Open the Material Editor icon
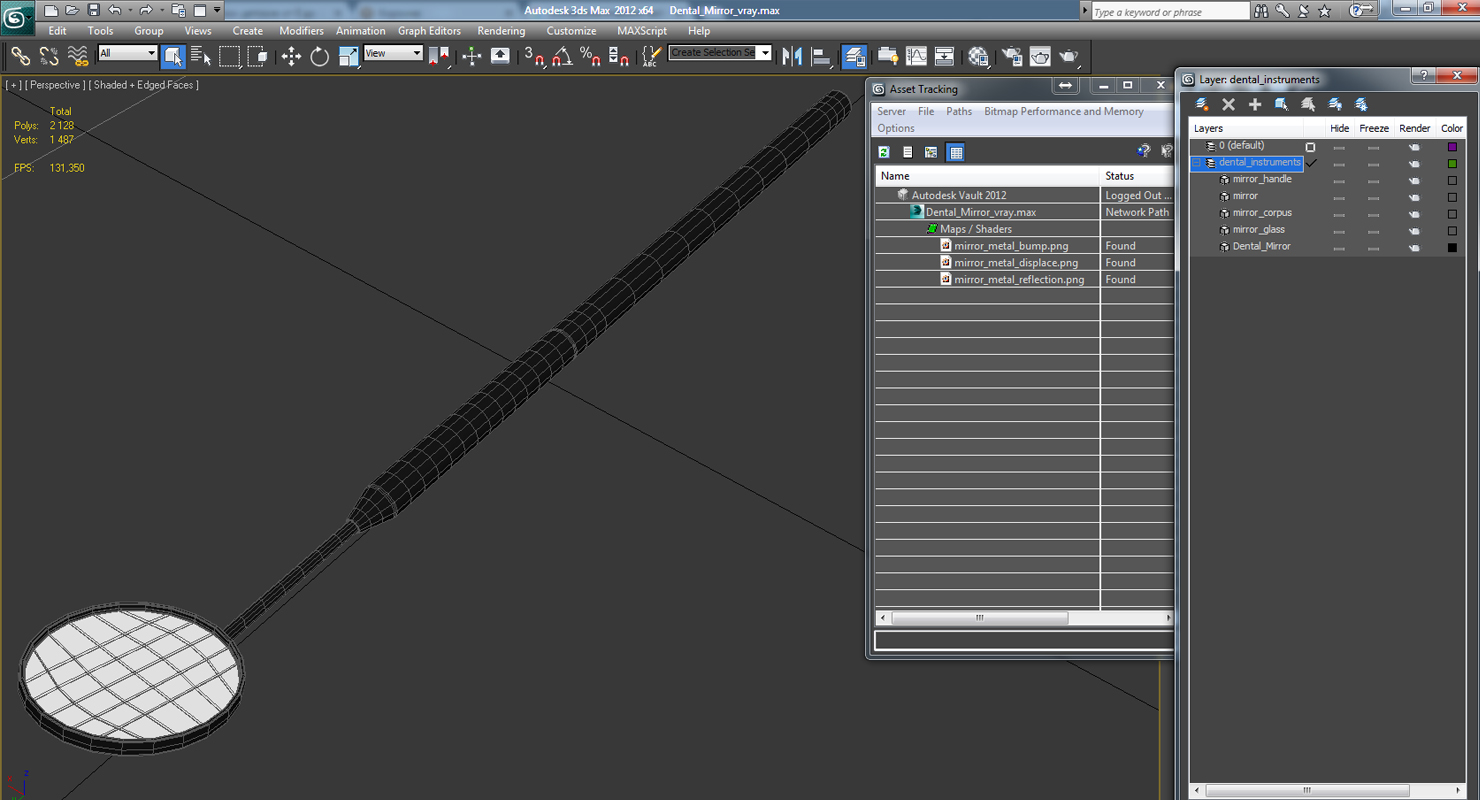Screen dimensions: 1480x800 (x=978, y=57)
